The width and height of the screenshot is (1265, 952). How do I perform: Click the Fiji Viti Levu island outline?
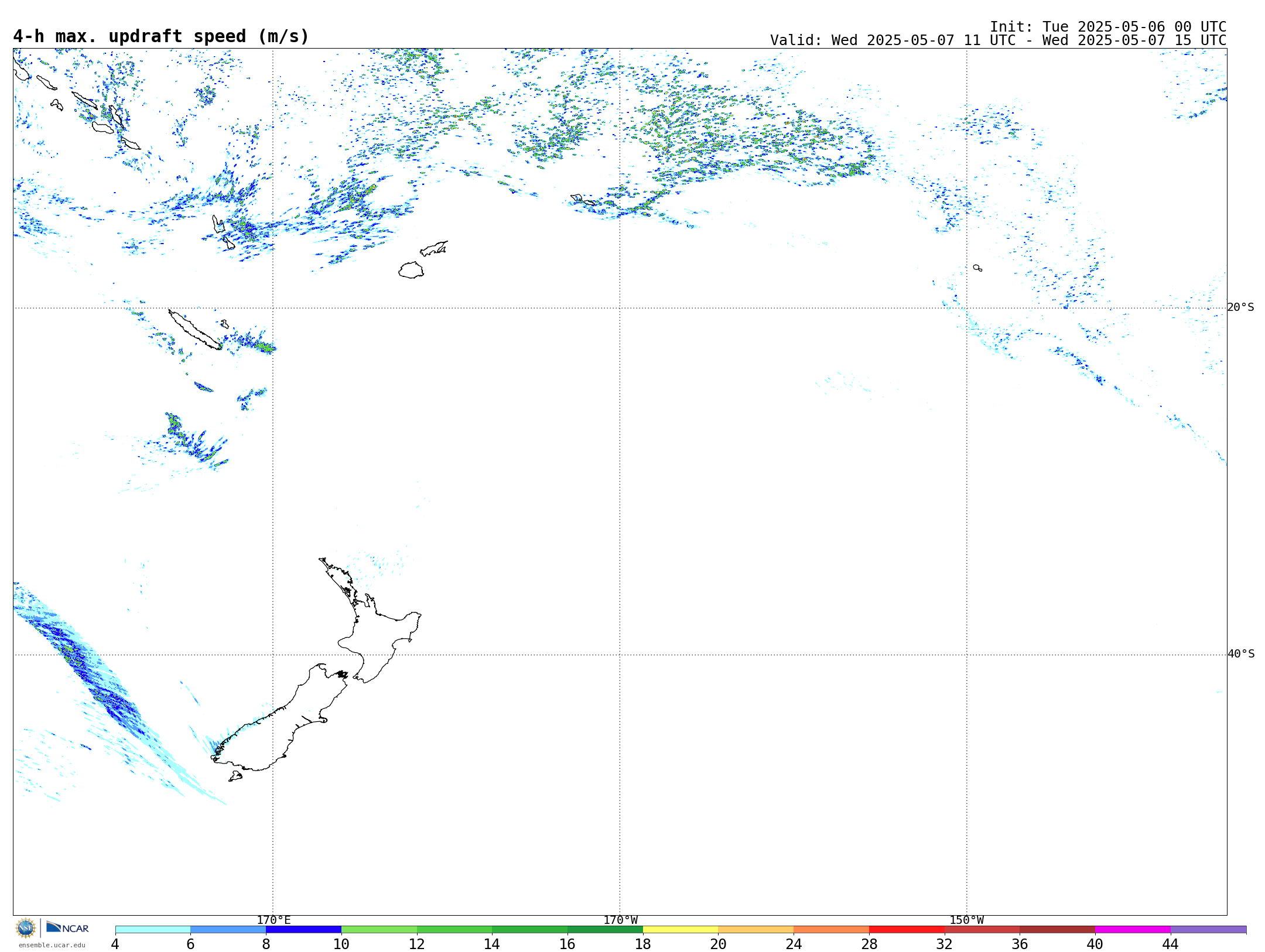tap(411, 270)
